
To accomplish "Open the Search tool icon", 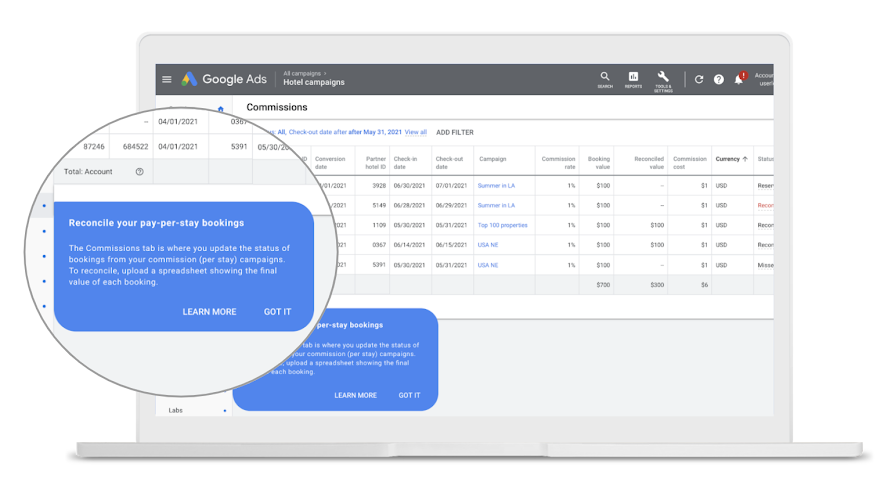I will (604, 79).
